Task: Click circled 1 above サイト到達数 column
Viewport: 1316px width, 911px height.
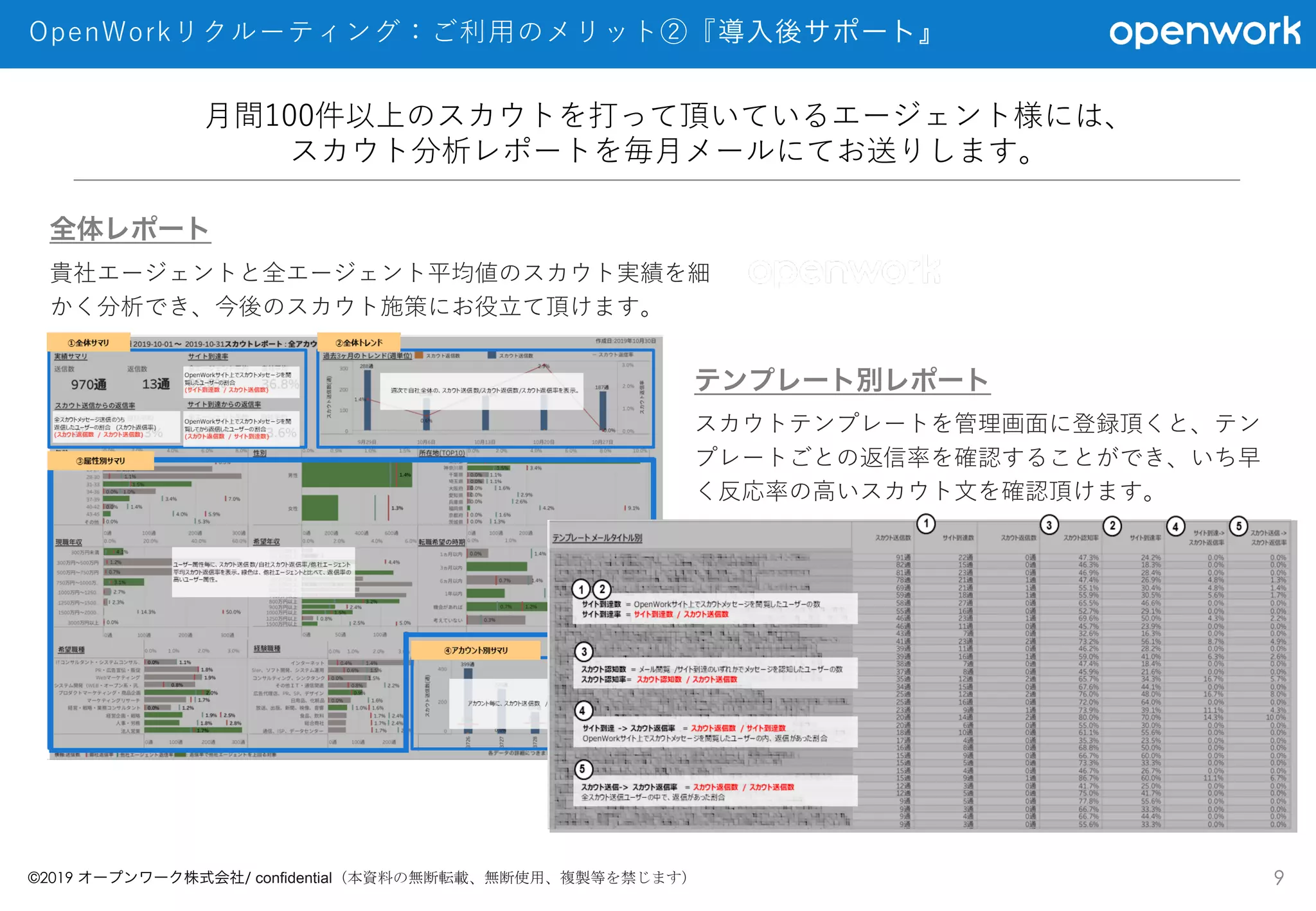Action: [x=925, y=524]
